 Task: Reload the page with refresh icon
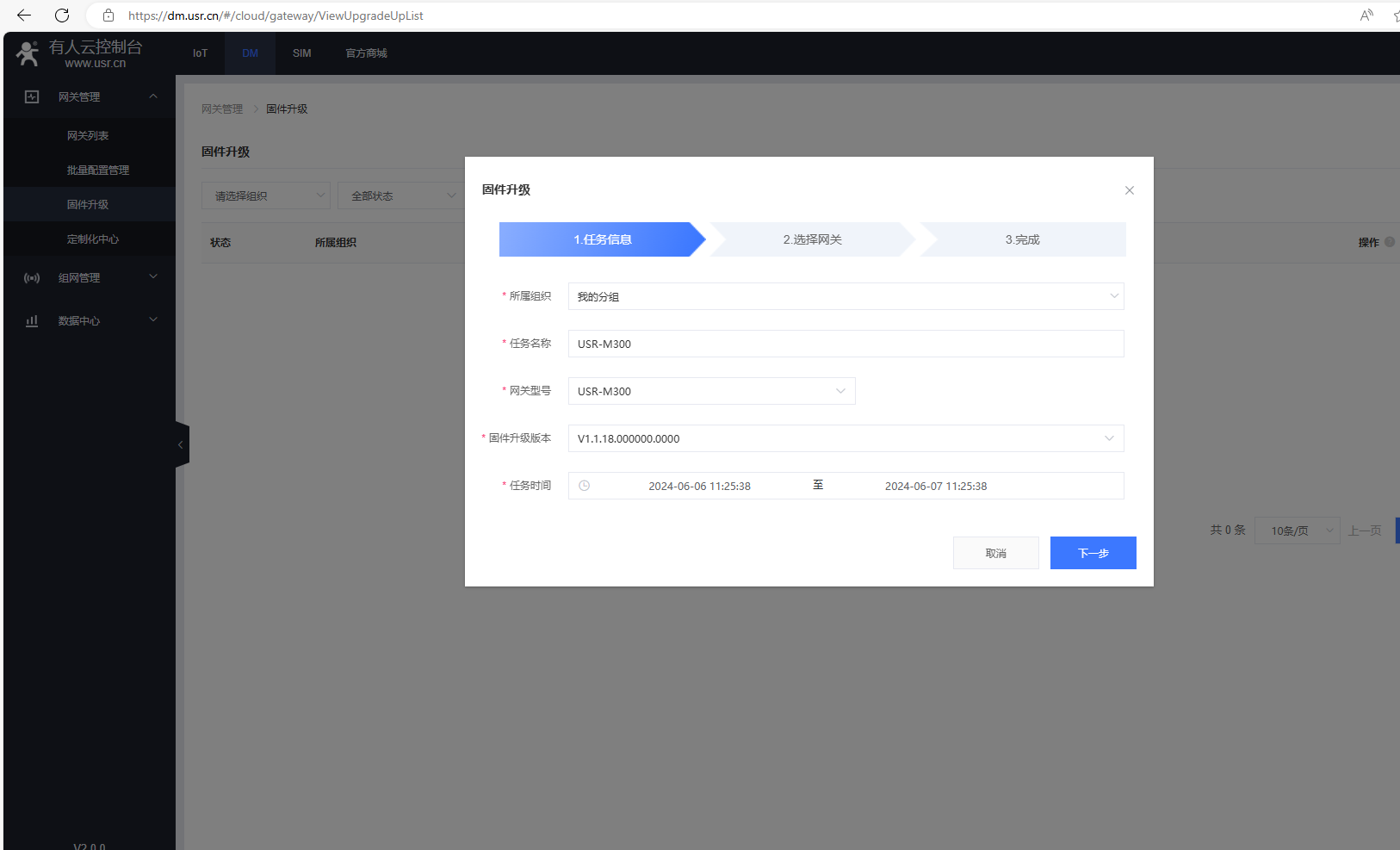coord(62,16)
